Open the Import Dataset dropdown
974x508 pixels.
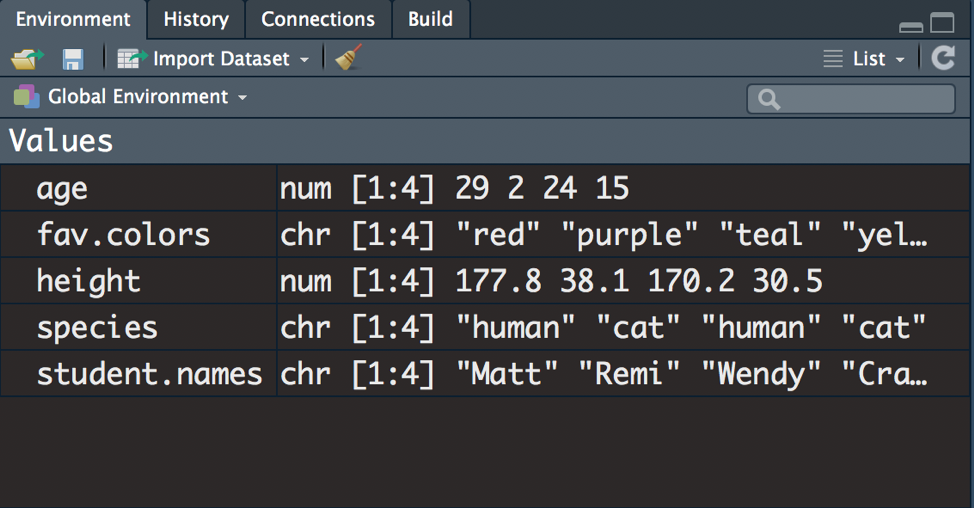pos(214,59)
